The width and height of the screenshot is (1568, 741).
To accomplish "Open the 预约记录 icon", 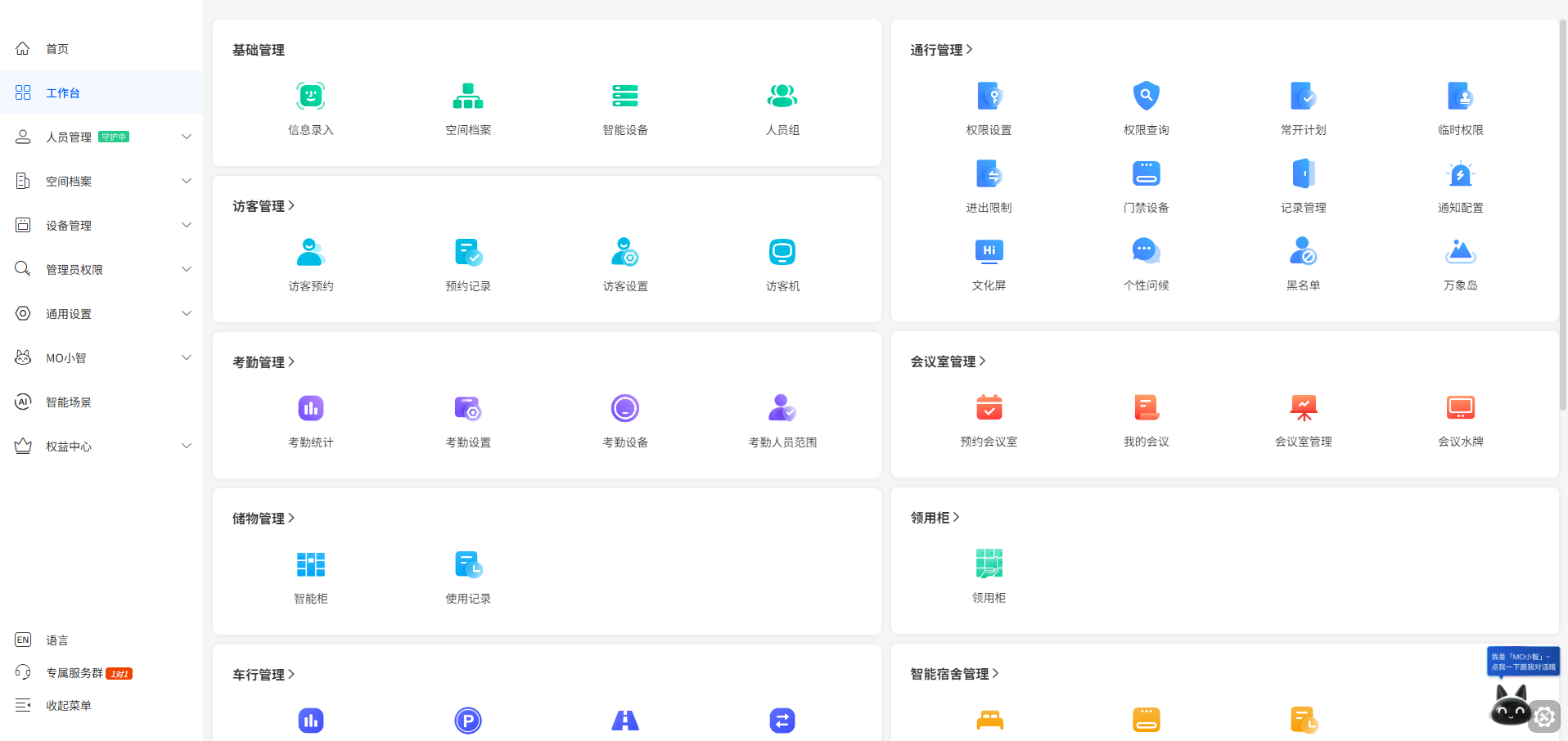I will 468,252.
